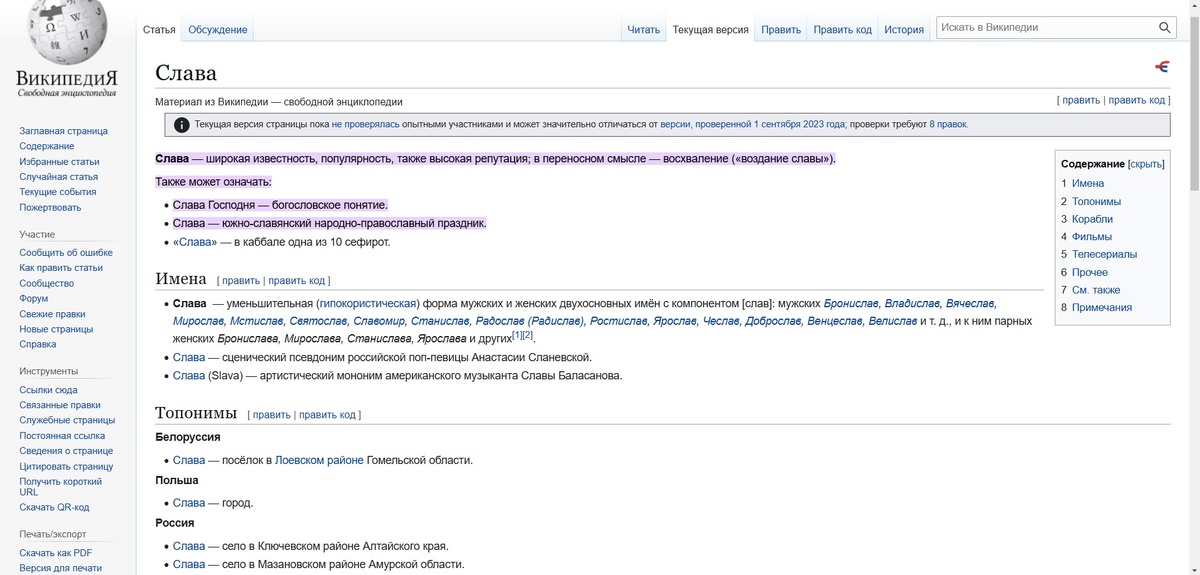Click the Wikipedia globe logo
The height and width of the screenshot is (575, 1200).
pos(67,32)
